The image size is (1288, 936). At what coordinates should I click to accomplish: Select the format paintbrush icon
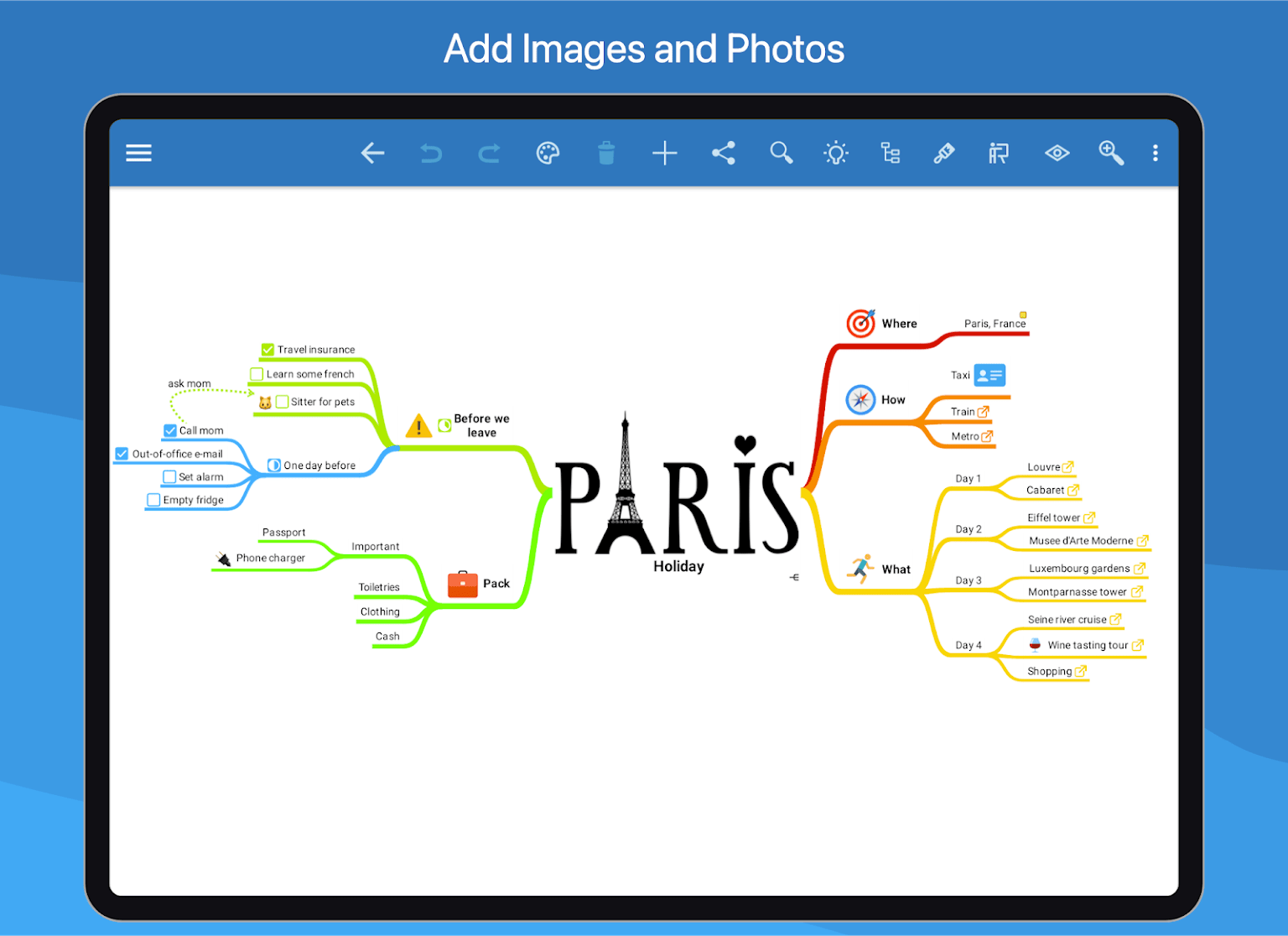tap(944, 153)
